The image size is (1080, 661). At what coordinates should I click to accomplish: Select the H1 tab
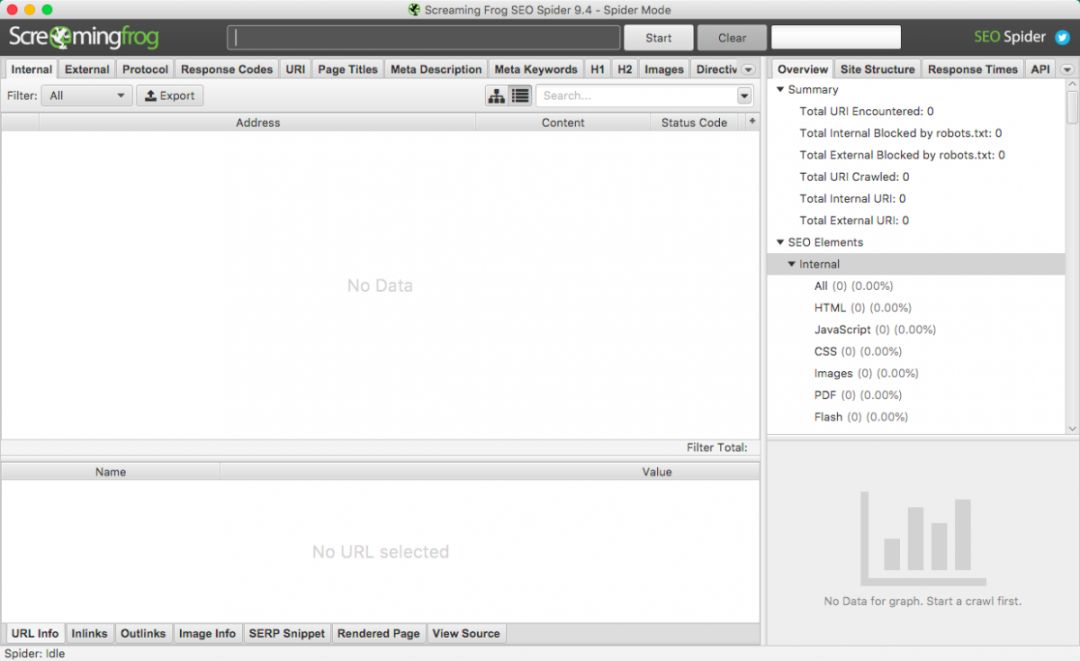tap(597, 70)
